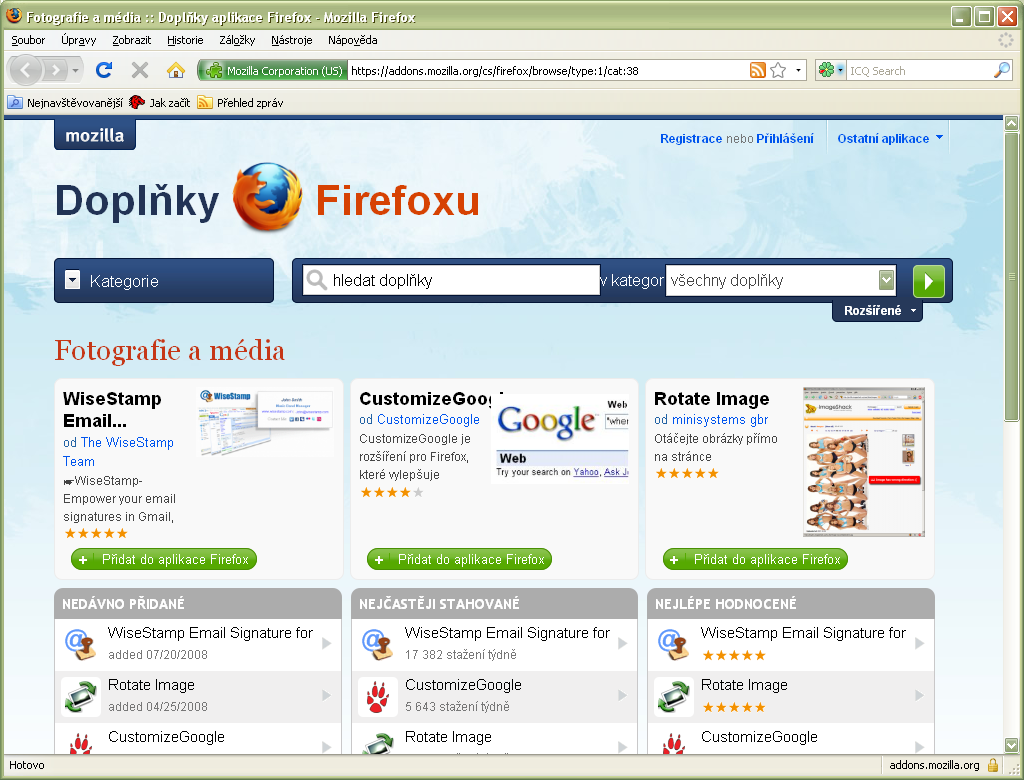The height and width of the screenshot is (780, 1024).
Task: Submit search with the green arrow button
Action: coord(929,281)
